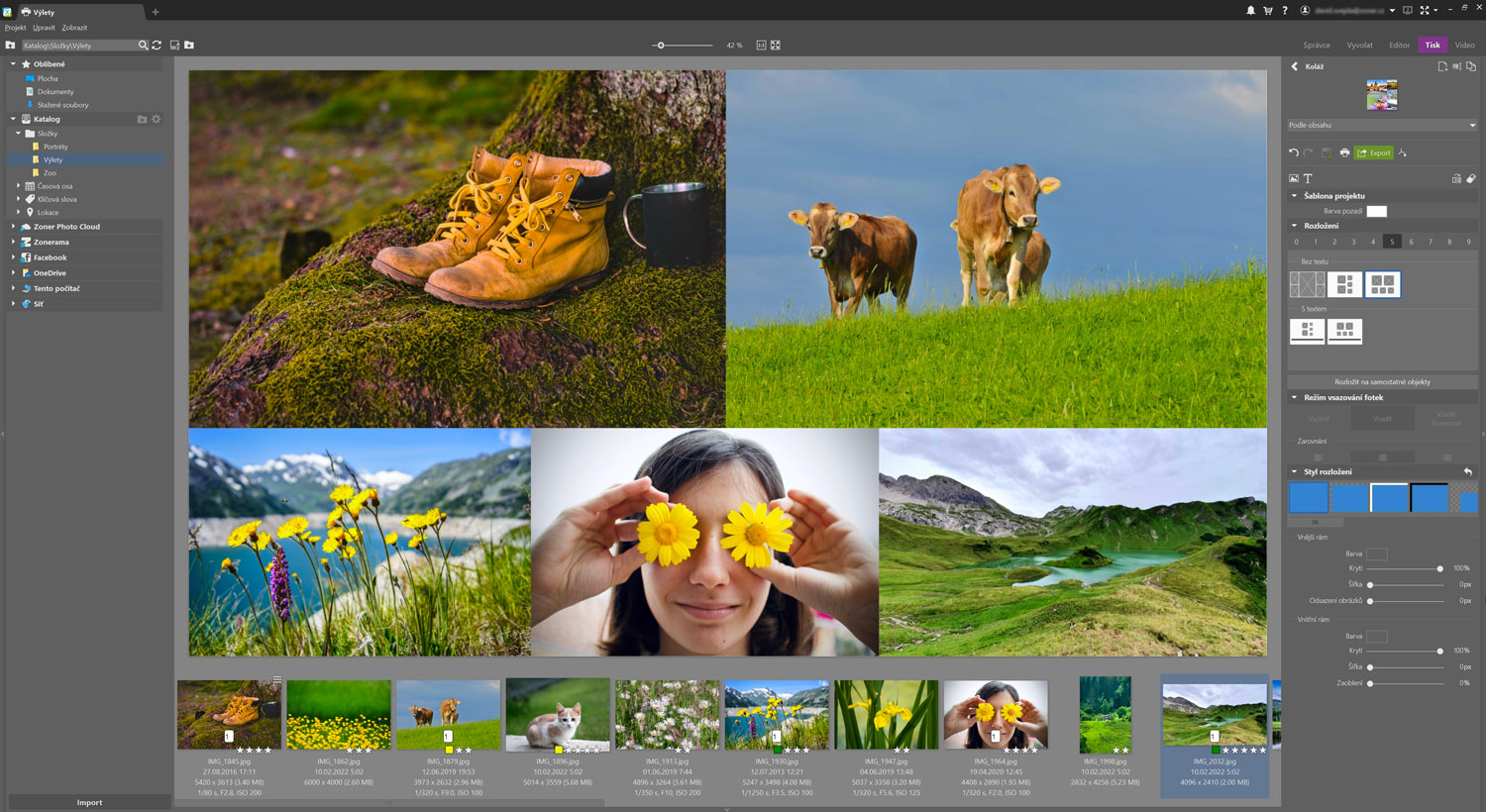Click the eraser icon in the Koláž panel
1486x812 pixels.
point(1471,179)
